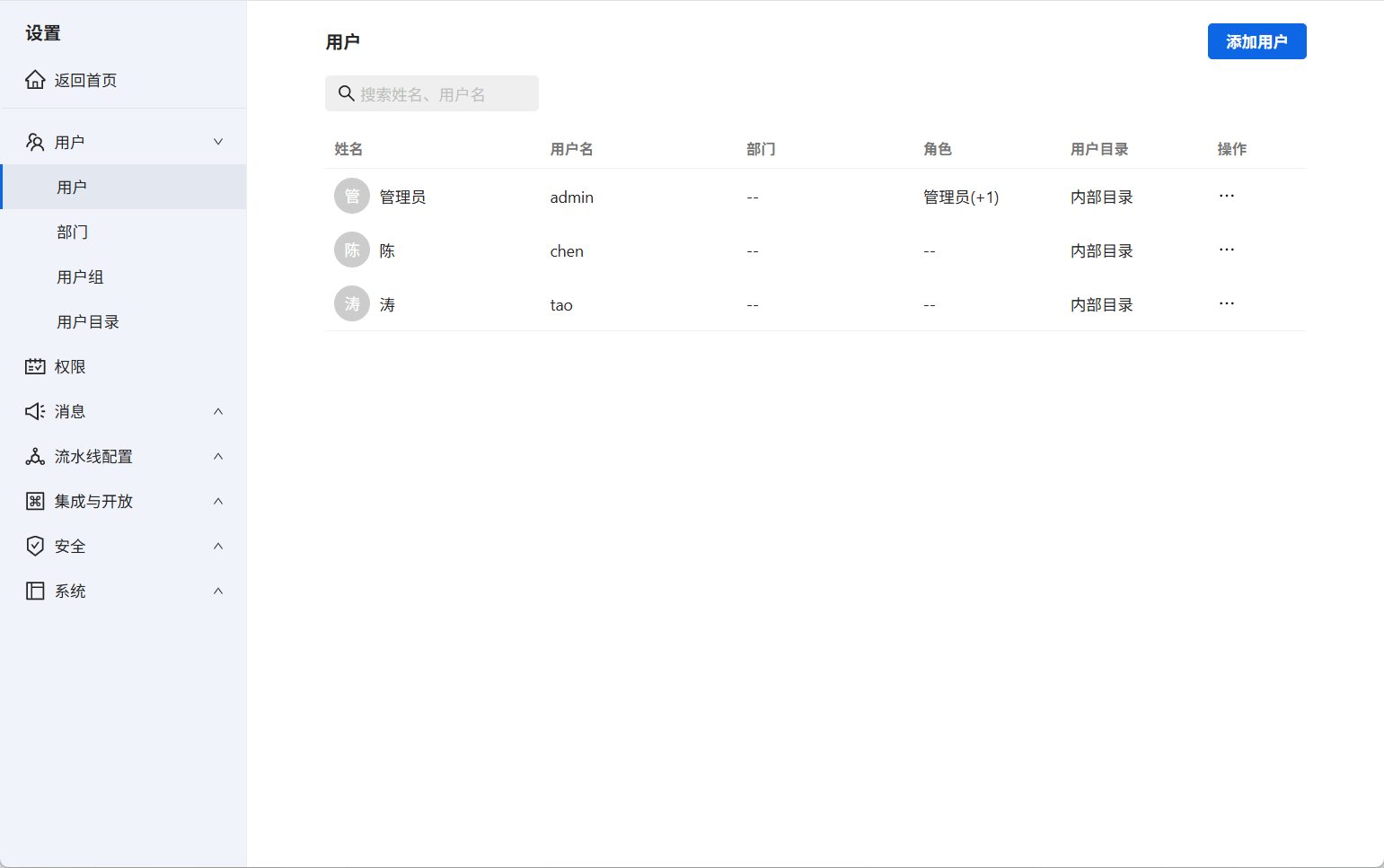This screenshot has height=868, width=1384.
Task: Expand the 消息 section
Action: [x=217, y=411]
